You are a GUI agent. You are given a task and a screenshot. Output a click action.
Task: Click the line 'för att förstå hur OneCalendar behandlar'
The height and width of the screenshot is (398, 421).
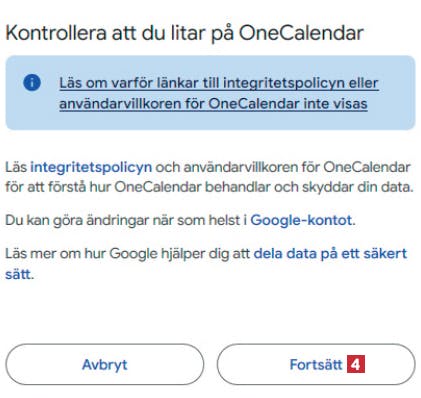tap(209, 187)
